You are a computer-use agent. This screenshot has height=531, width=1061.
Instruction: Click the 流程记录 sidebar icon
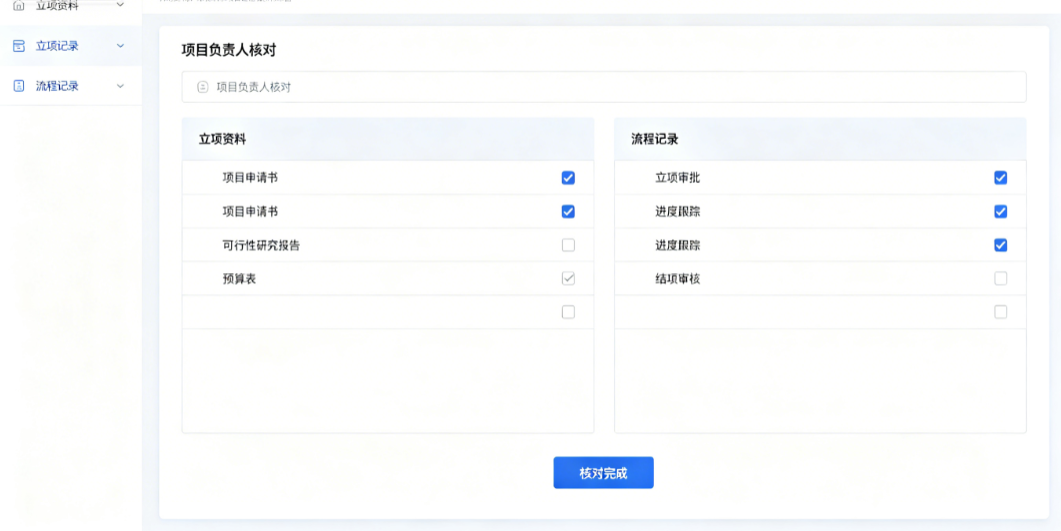pyautogui.click(x=19, y=86)
